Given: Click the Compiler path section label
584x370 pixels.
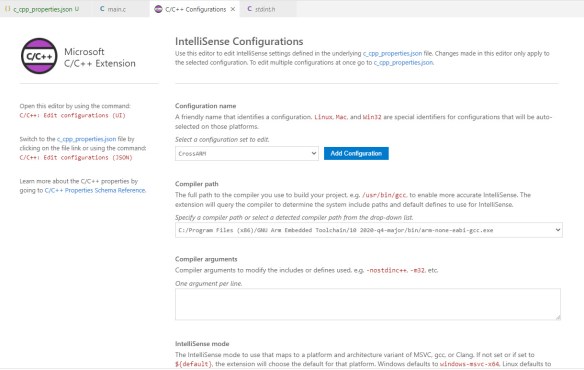Looking at the screenshot, I should click(197, 184).
